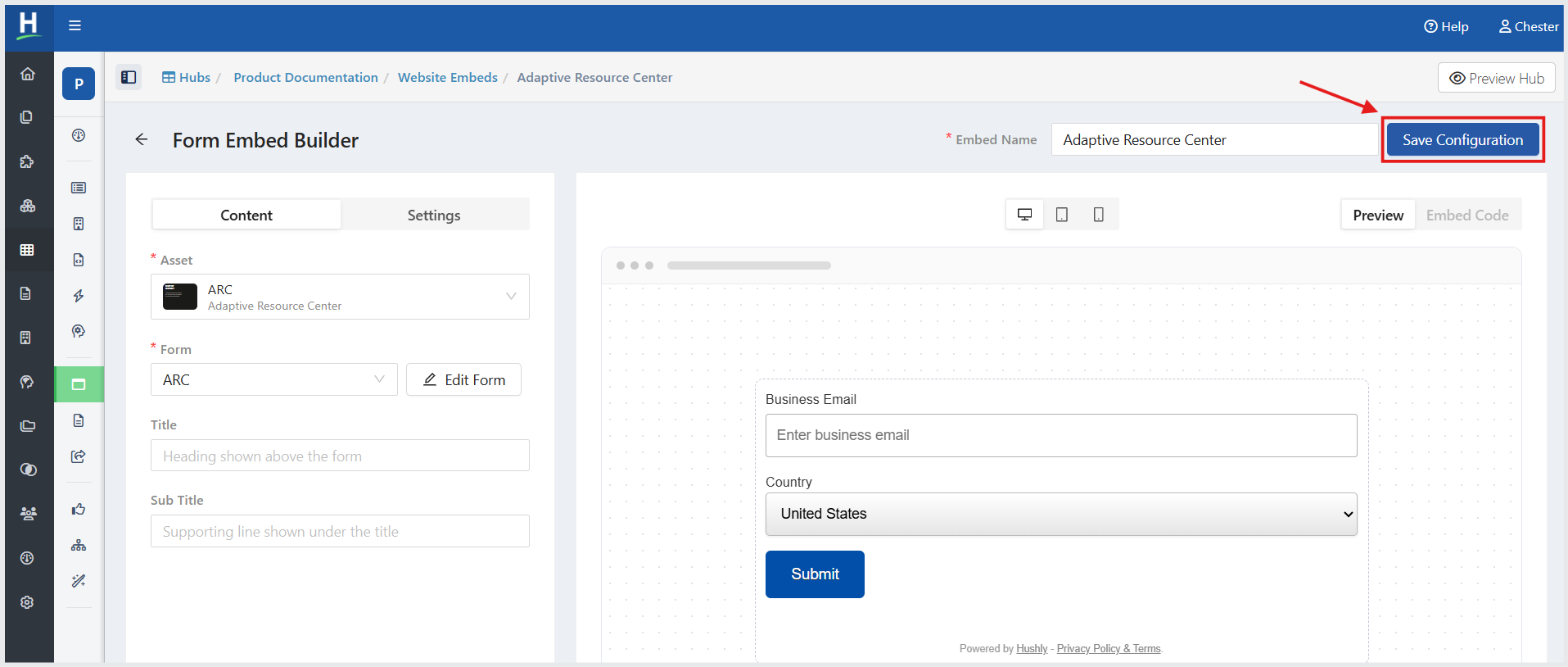Switch to the Settings tab
Image resolution: width=1568 pixels, height=667 pixels.
click(434, 215)
